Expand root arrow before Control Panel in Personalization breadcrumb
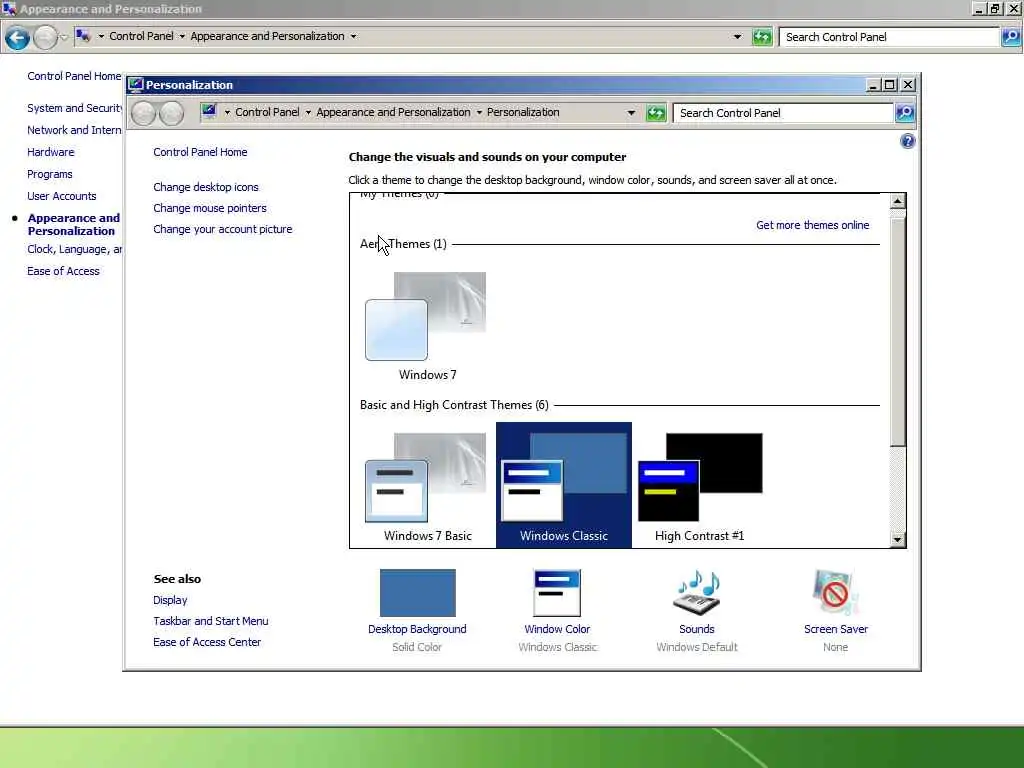Image resolution: width=1024 pixels, height=768 pixels. 227,112
